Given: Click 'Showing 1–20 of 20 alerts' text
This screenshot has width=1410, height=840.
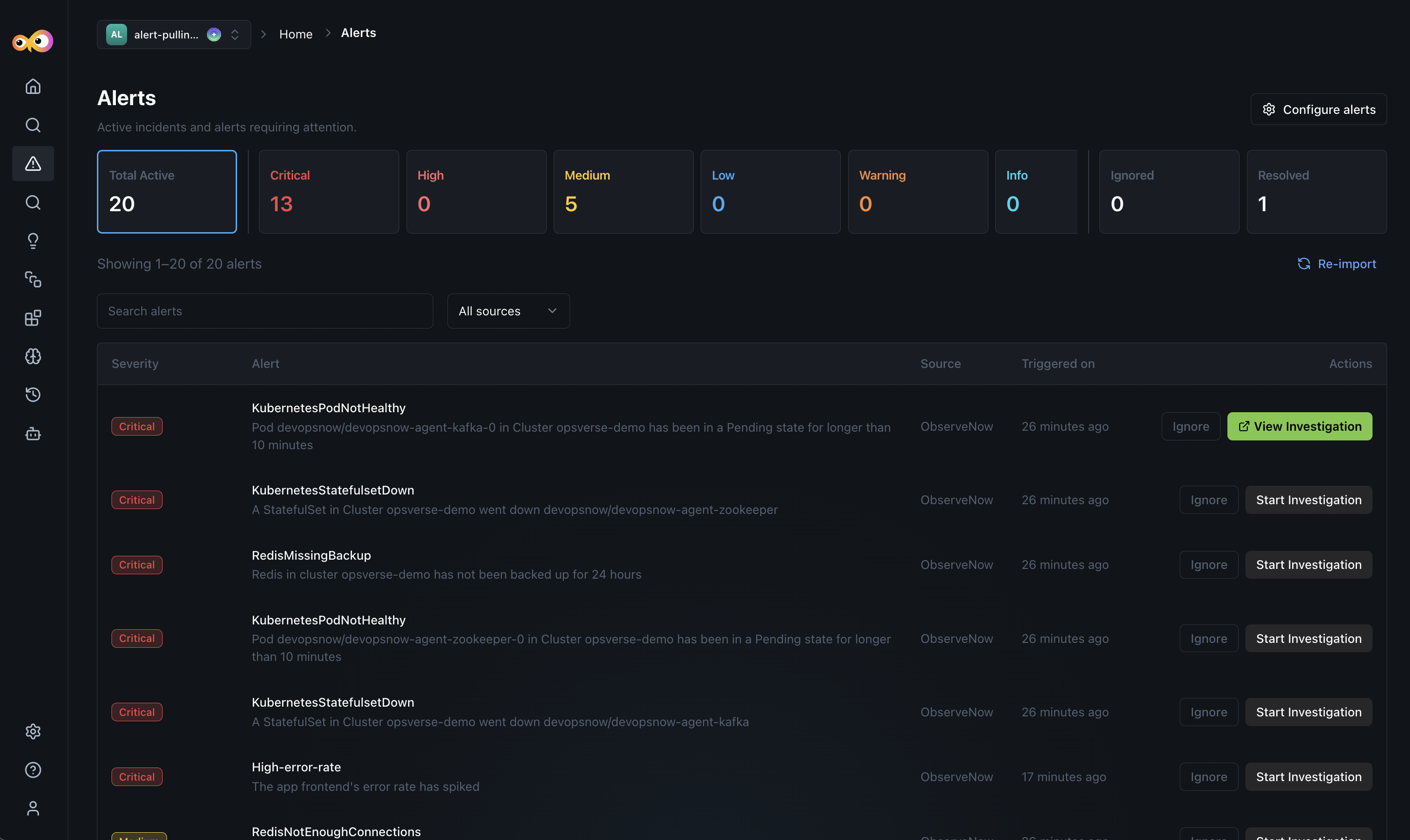Looking at the screenshot, I should 180,264.
